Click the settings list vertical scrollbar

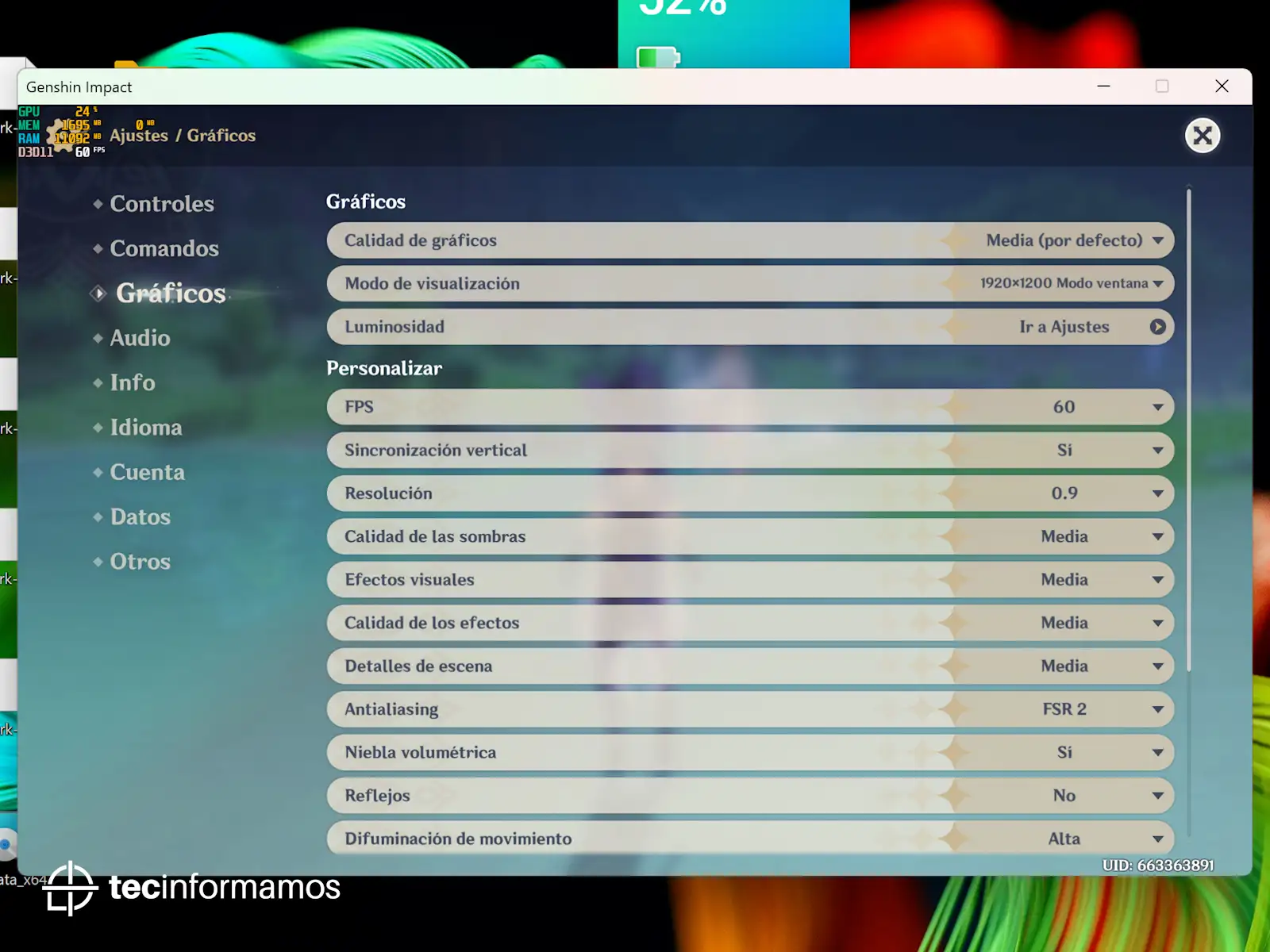coord(1188,428)
